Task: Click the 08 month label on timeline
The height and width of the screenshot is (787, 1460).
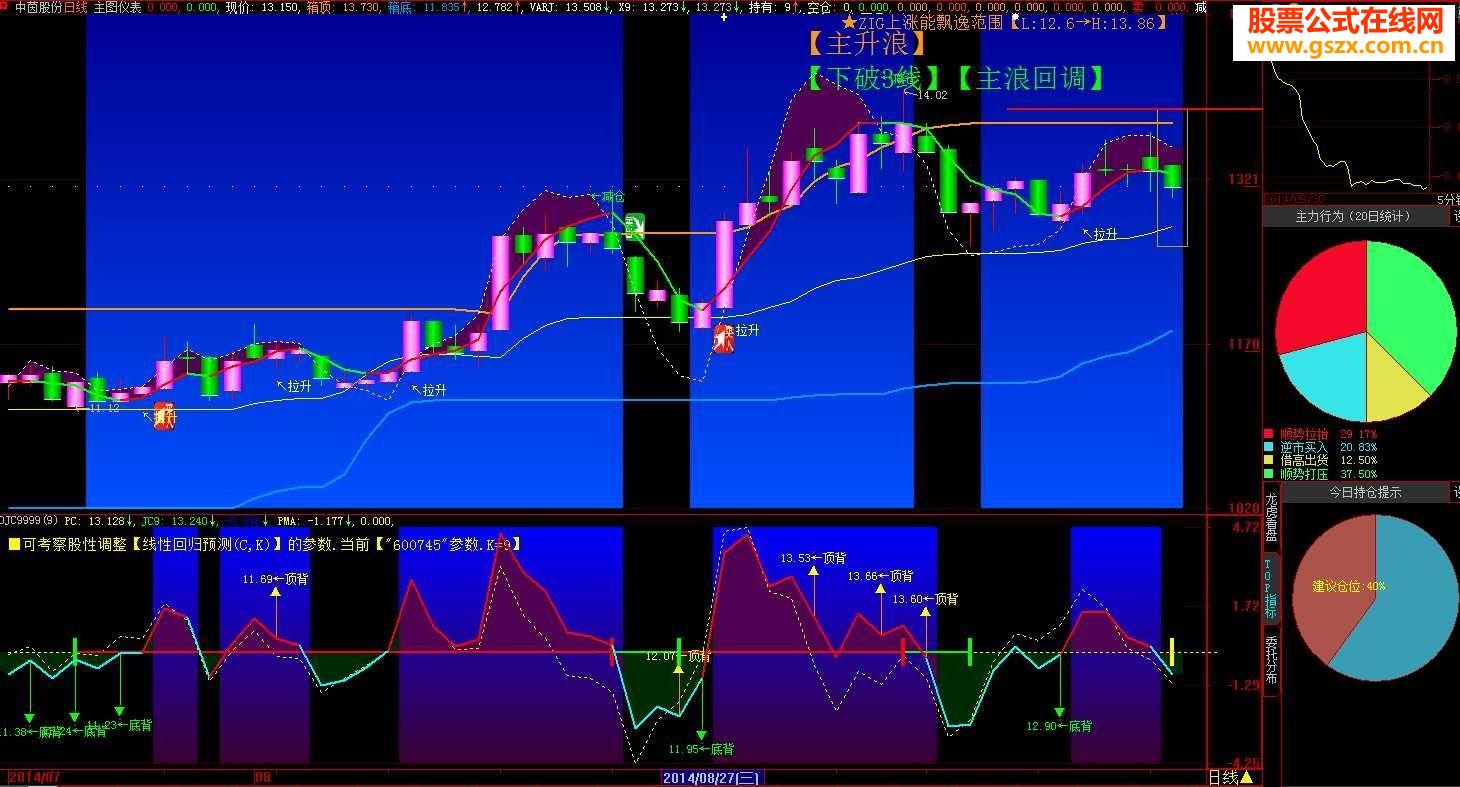Action: 263,777
